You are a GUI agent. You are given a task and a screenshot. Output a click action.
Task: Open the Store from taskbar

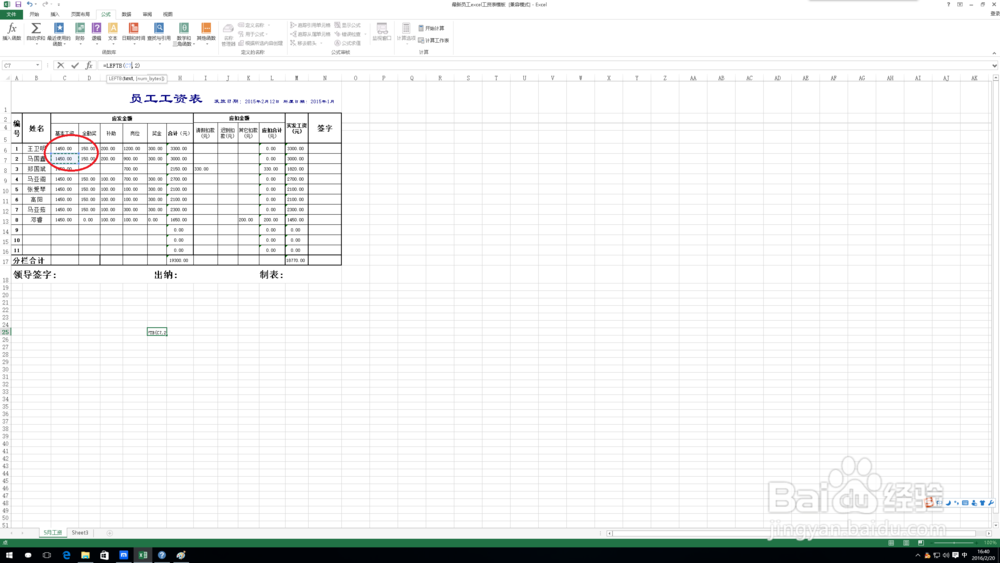[x=105, y=555]
